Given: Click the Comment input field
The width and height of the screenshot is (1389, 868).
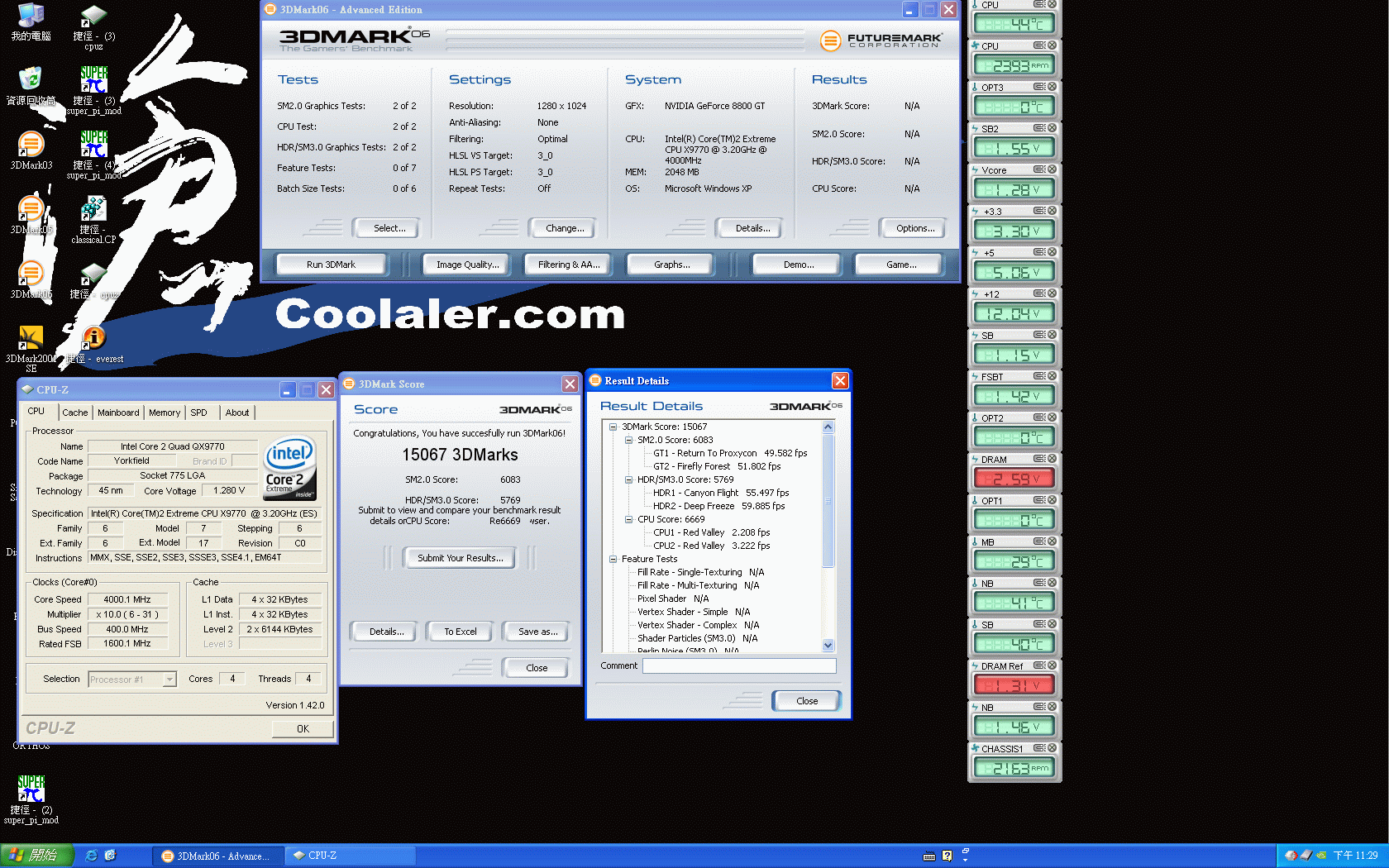Looking at the screenshot, I should point(739,666).
